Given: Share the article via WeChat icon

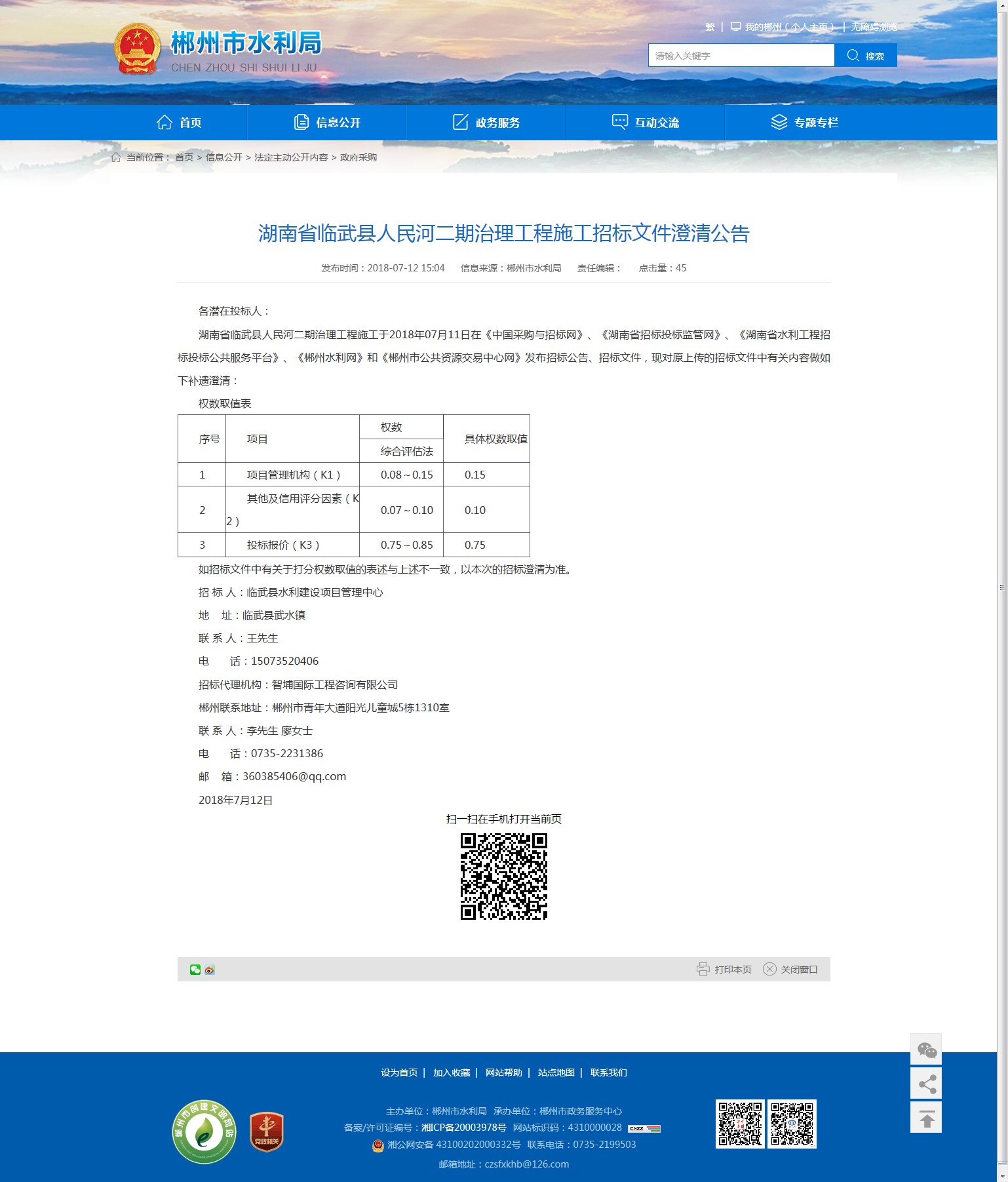Looking at the screenshot, I should (195, 970).
